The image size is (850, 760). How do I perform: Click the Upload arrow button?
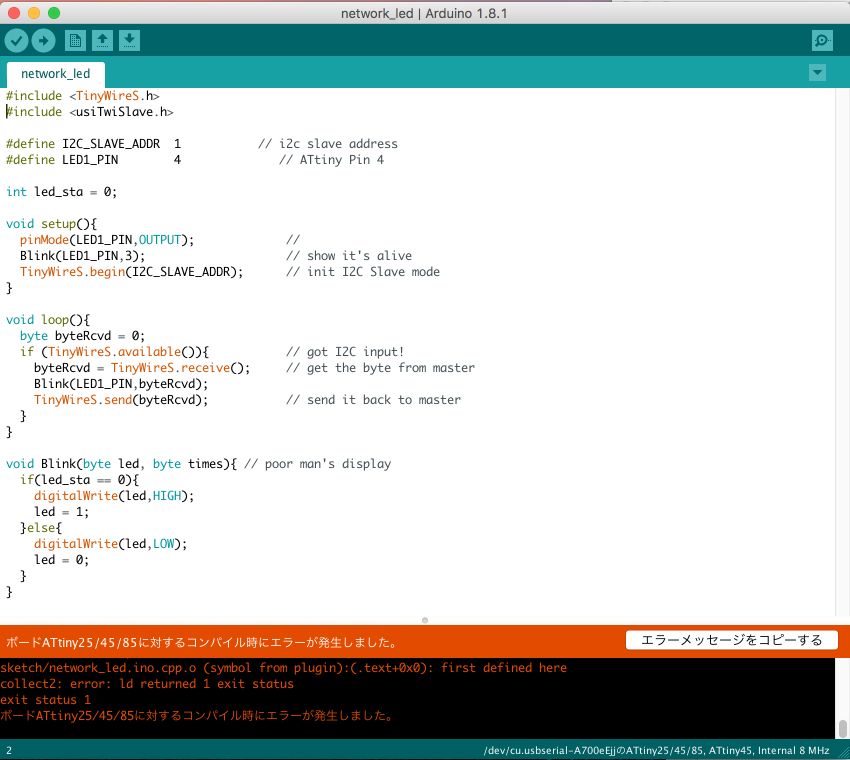tap(43, 41)
